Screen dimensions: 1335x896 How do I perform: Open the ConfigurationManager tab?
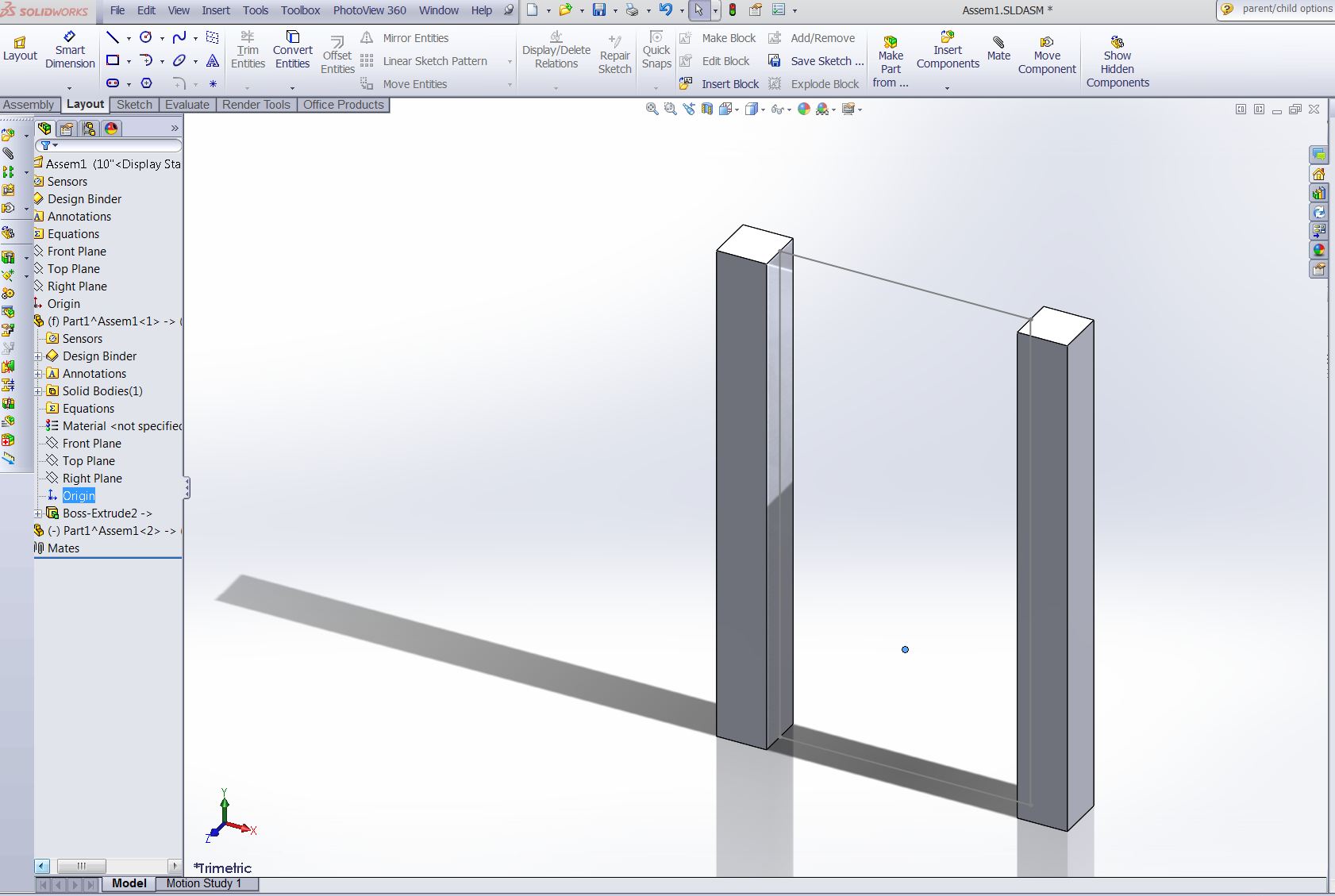[x=89, y=128]
